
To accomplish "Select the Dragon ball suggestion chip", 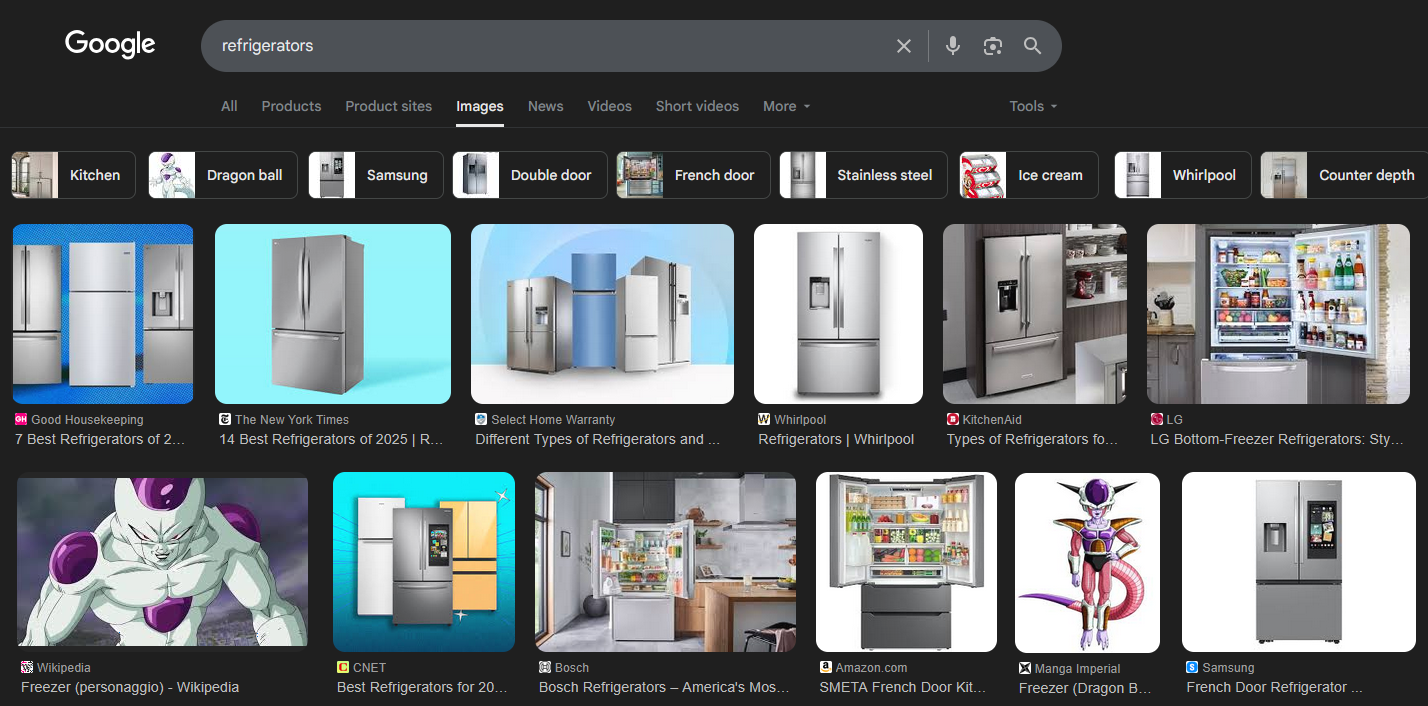I will click(222, 175).
